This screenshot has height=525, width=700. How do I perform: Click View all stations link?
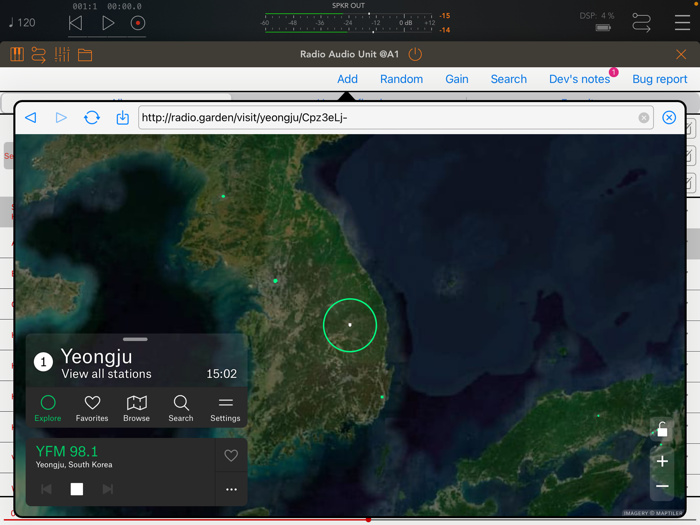[x=106, y=374]
